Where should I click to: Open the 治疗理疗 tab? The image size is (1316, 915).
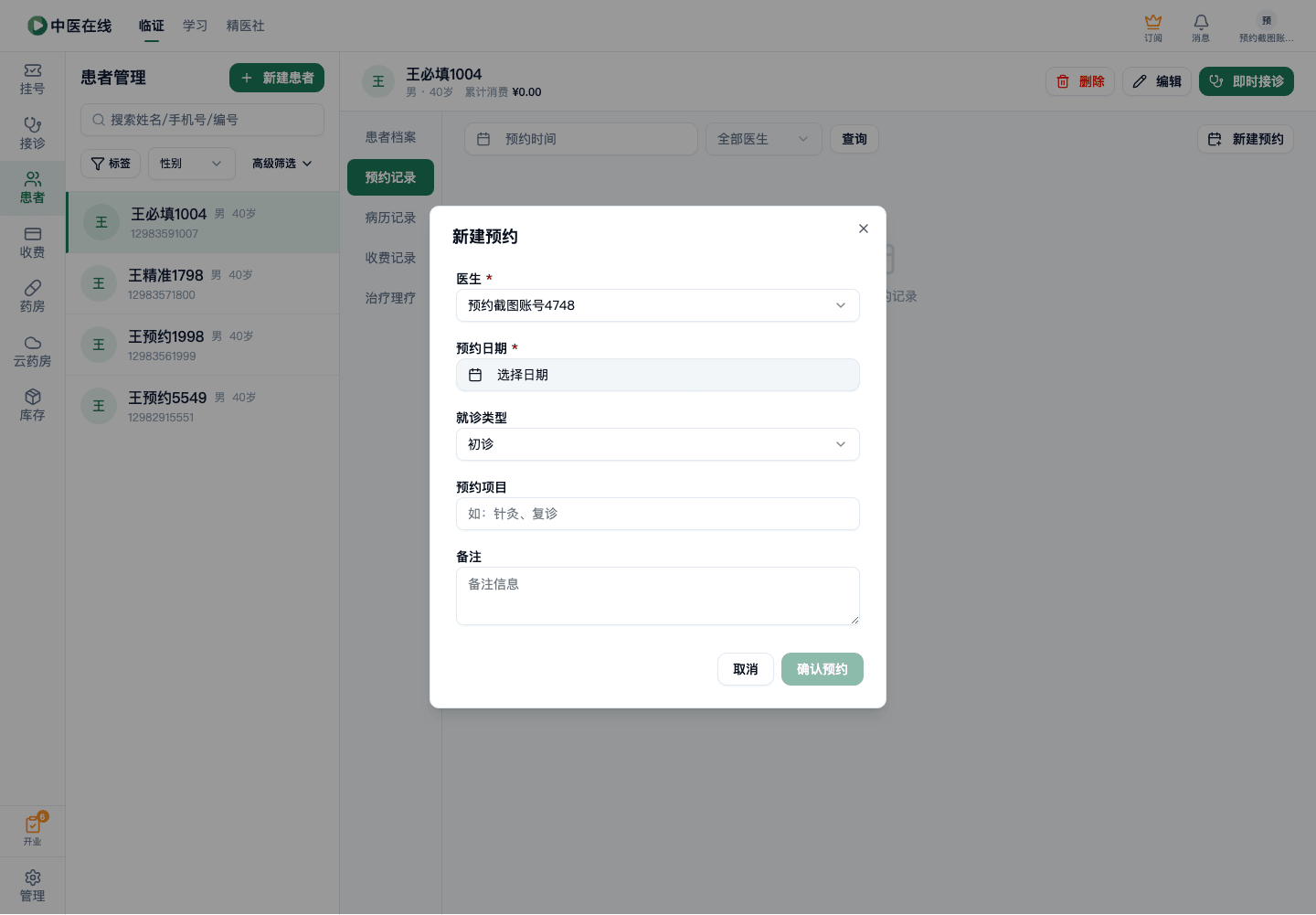[x=390, y=298]
